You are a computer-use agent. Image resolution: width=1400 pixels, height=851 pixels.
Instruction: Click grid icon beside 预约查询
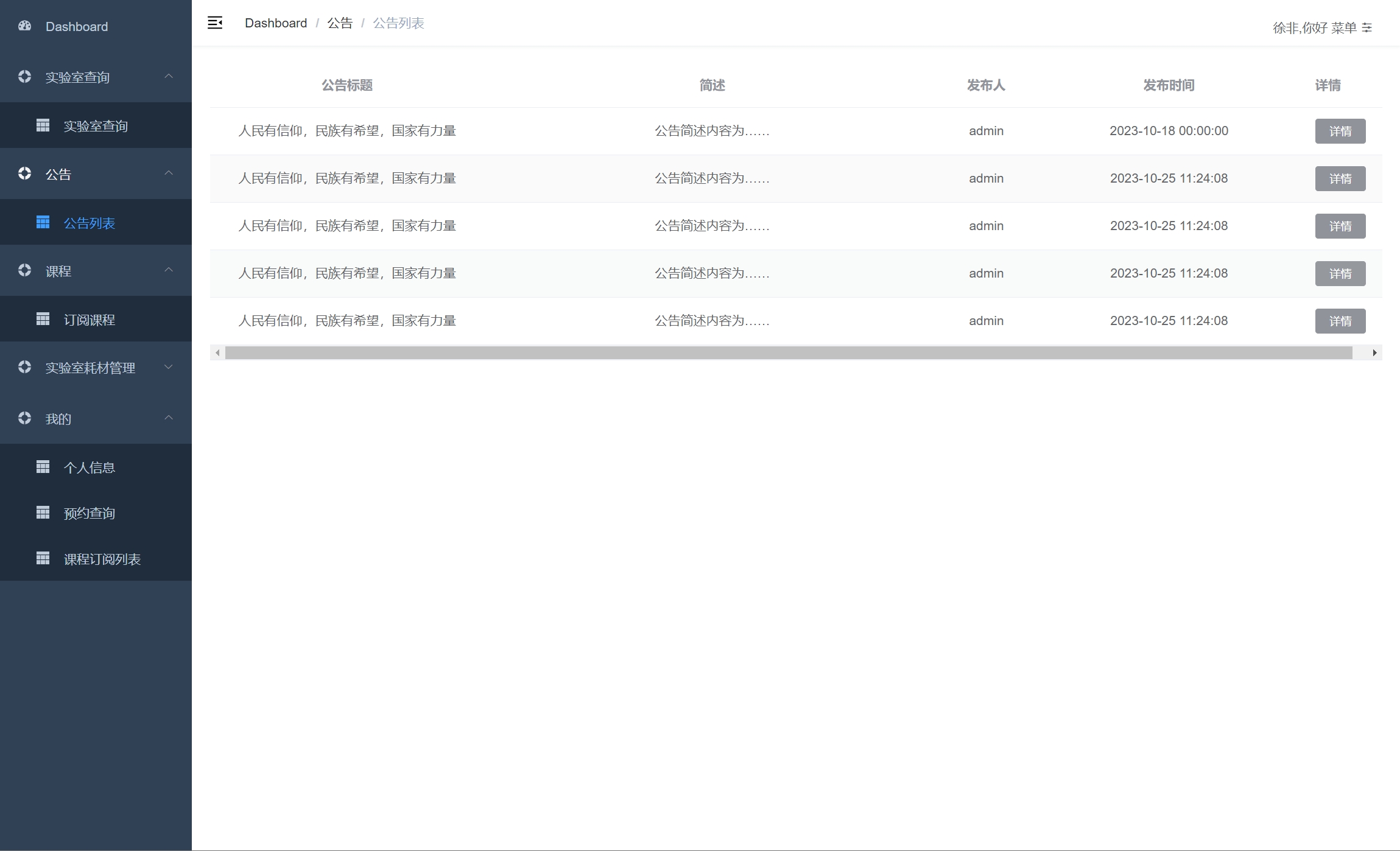pyautogui.click(x=43, y=513)
